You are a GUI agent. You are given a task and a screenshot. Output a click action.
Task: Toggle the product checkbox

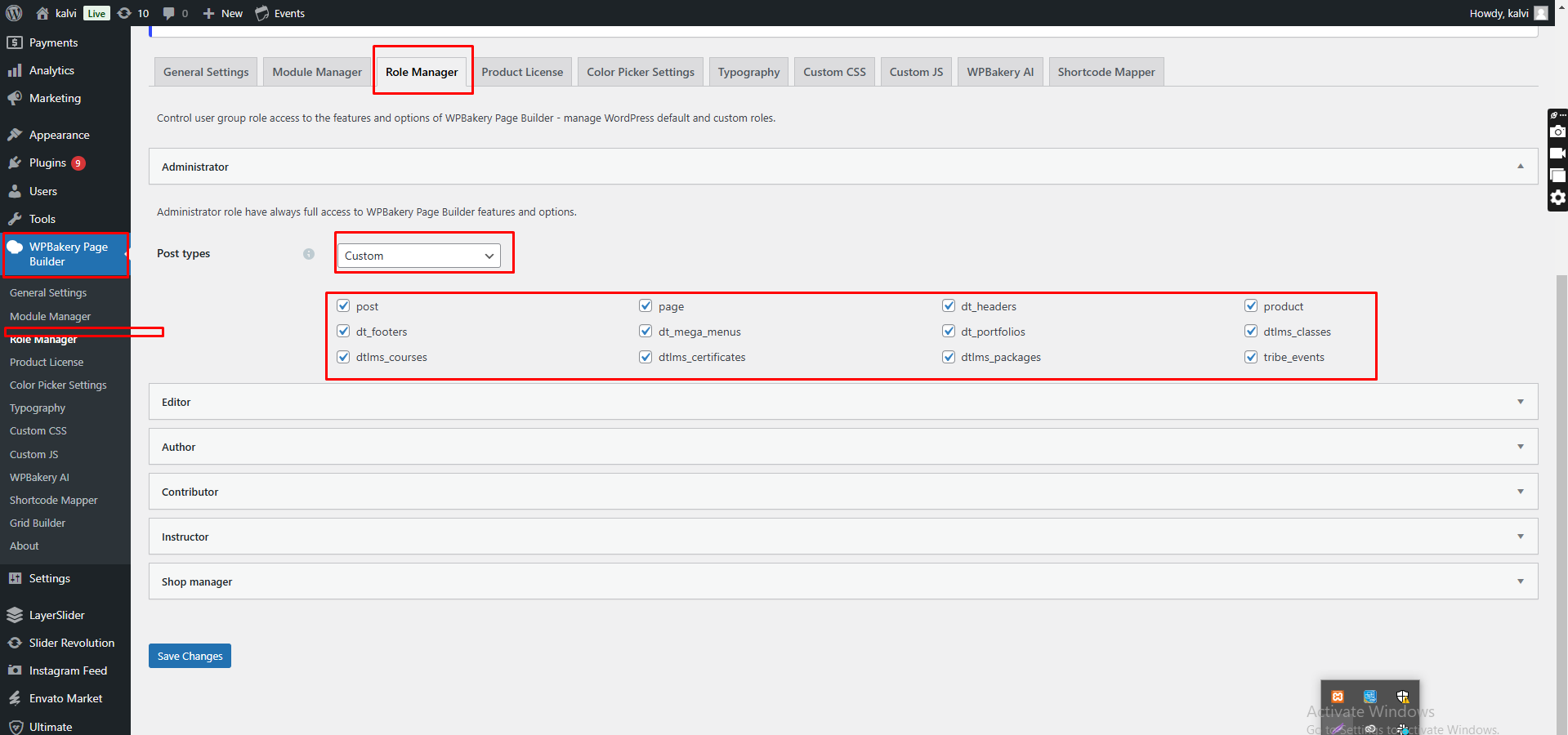pos(1251,305)
